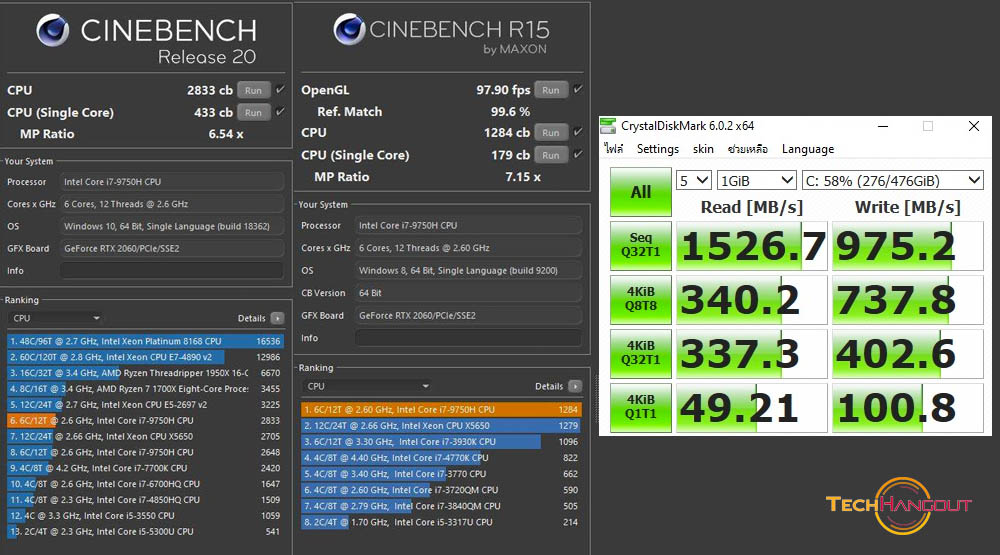Click the 4KiB Q1T1 write result 100.8
Viewport: 1000px width, 555px height.
tap(908, 408)
